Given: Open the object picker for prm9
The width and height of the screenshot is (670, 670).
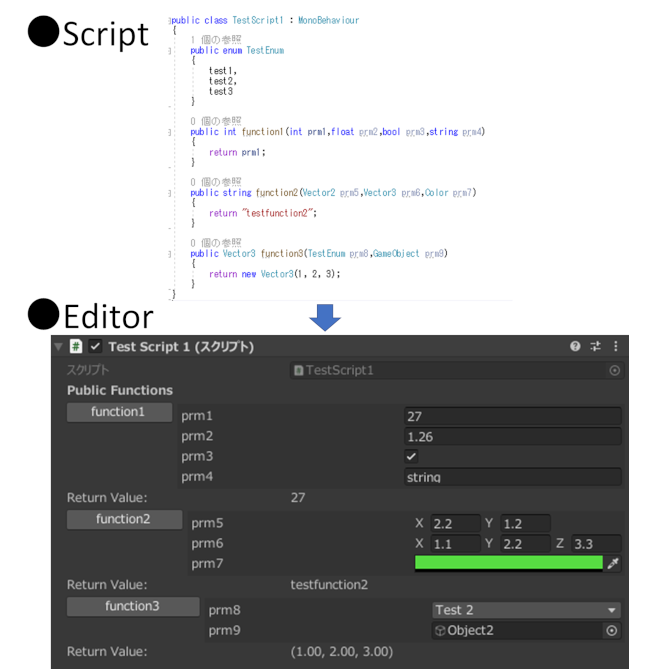Looking at the screenshot, I should click(611, 630).
